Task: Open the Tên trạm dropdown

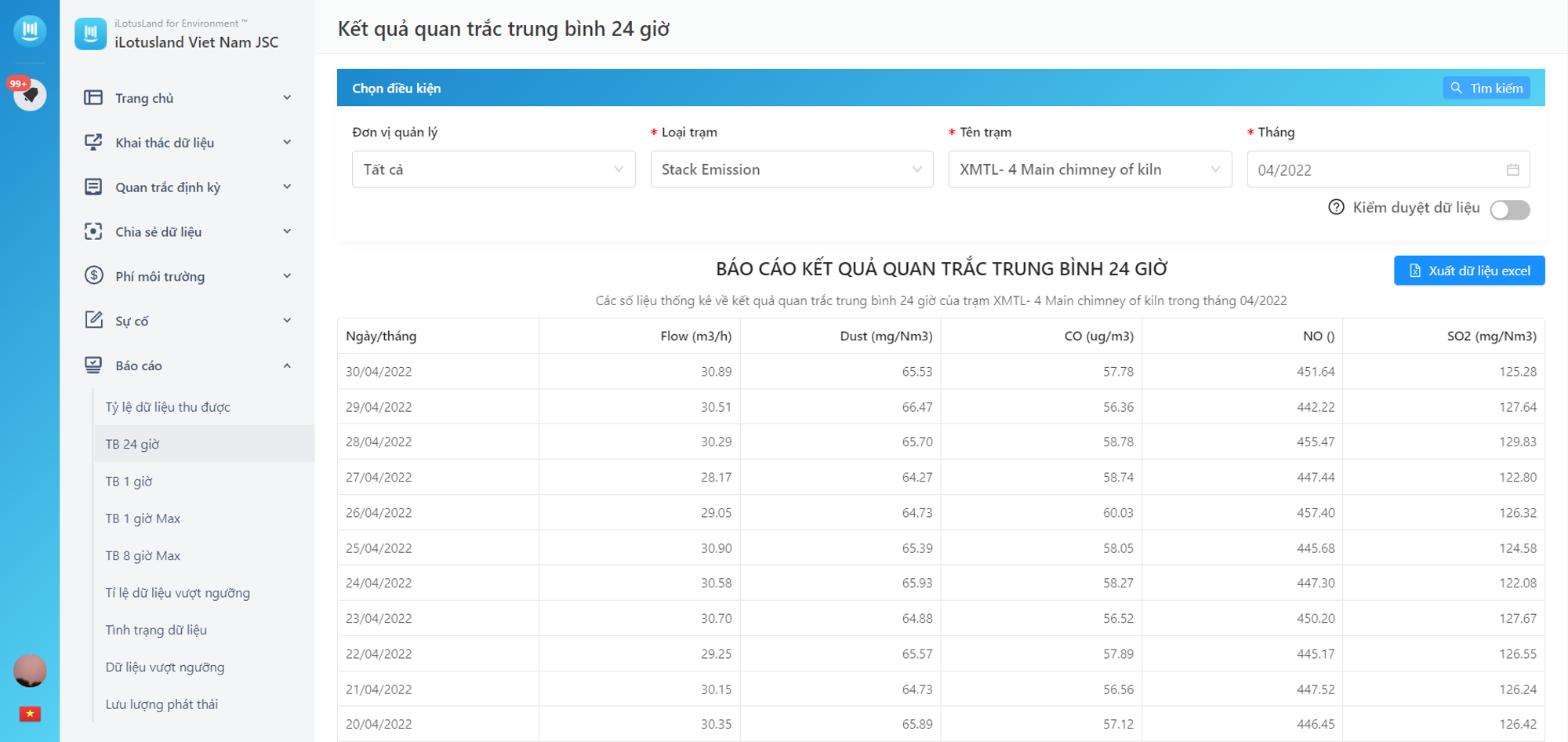Action: [x=1090, y=169]
